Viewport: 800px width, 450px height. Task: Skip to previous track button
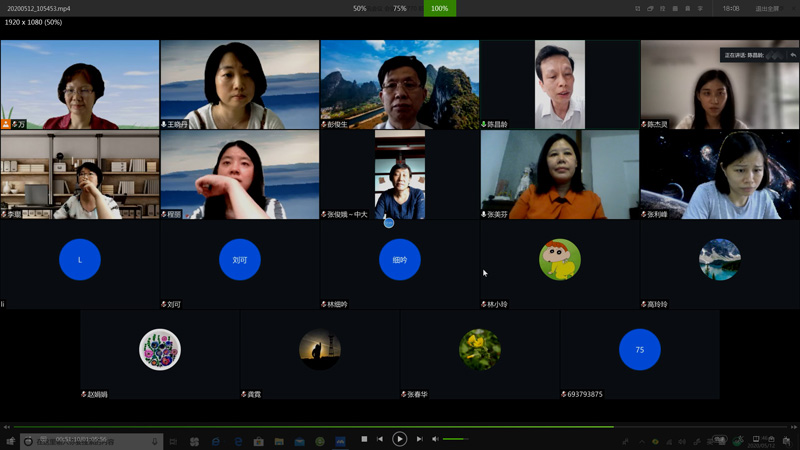[x=380, y=439]
